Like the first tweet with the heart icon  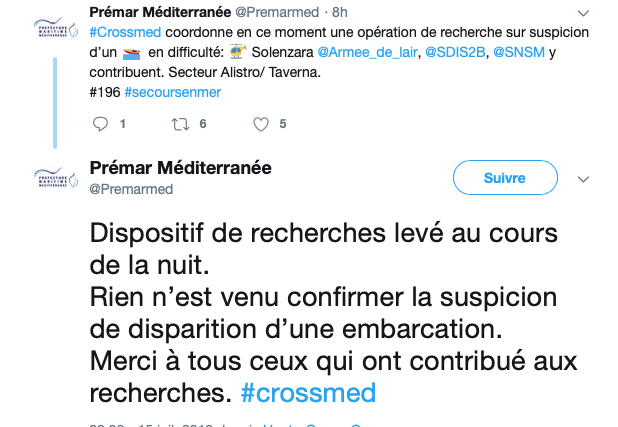[261, 124]
